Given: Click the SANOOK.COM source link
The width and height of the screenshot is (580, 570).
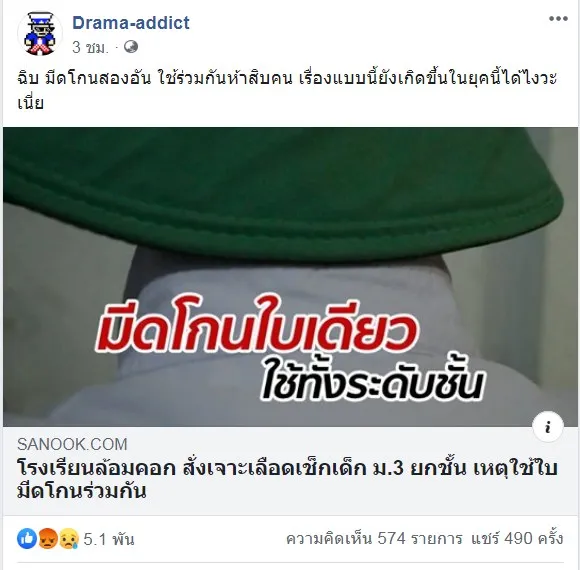Looking at the screenshot, I should [x=72, y=444].
